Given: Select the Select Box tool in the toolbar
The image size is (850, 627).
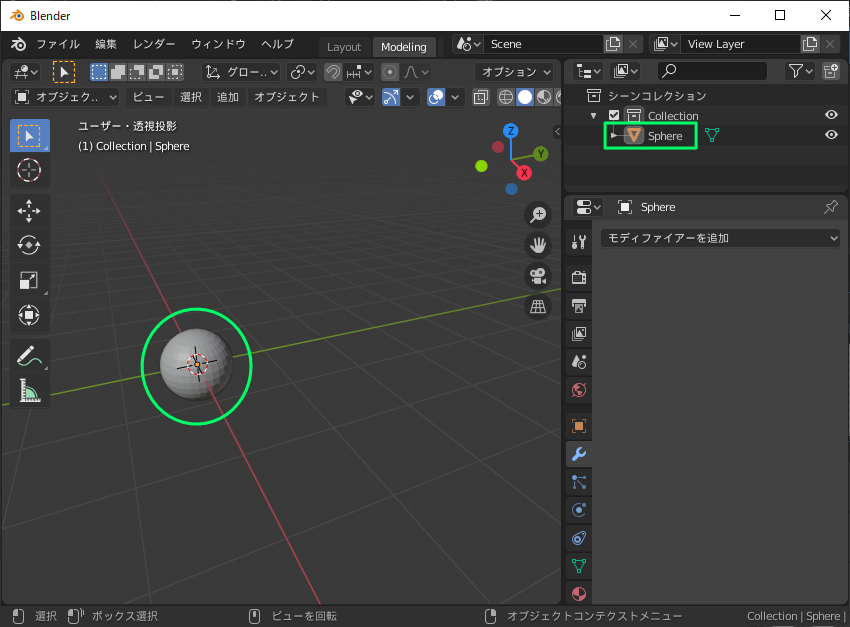Looking at the screenshot, I should coord(30,135).
